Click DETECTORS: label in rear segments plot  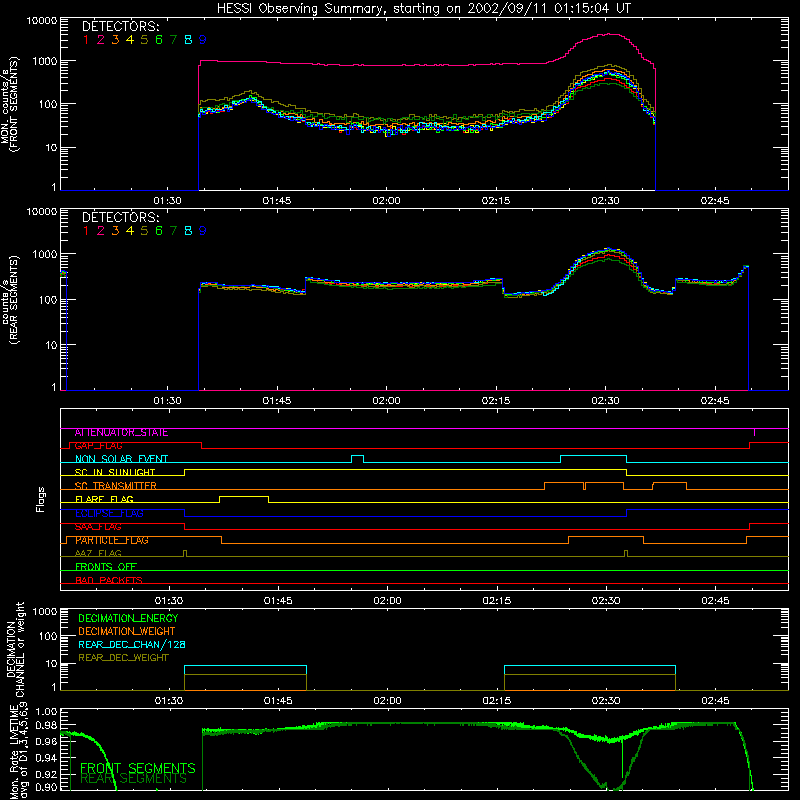pyautogui.click(x=120, y=217)
